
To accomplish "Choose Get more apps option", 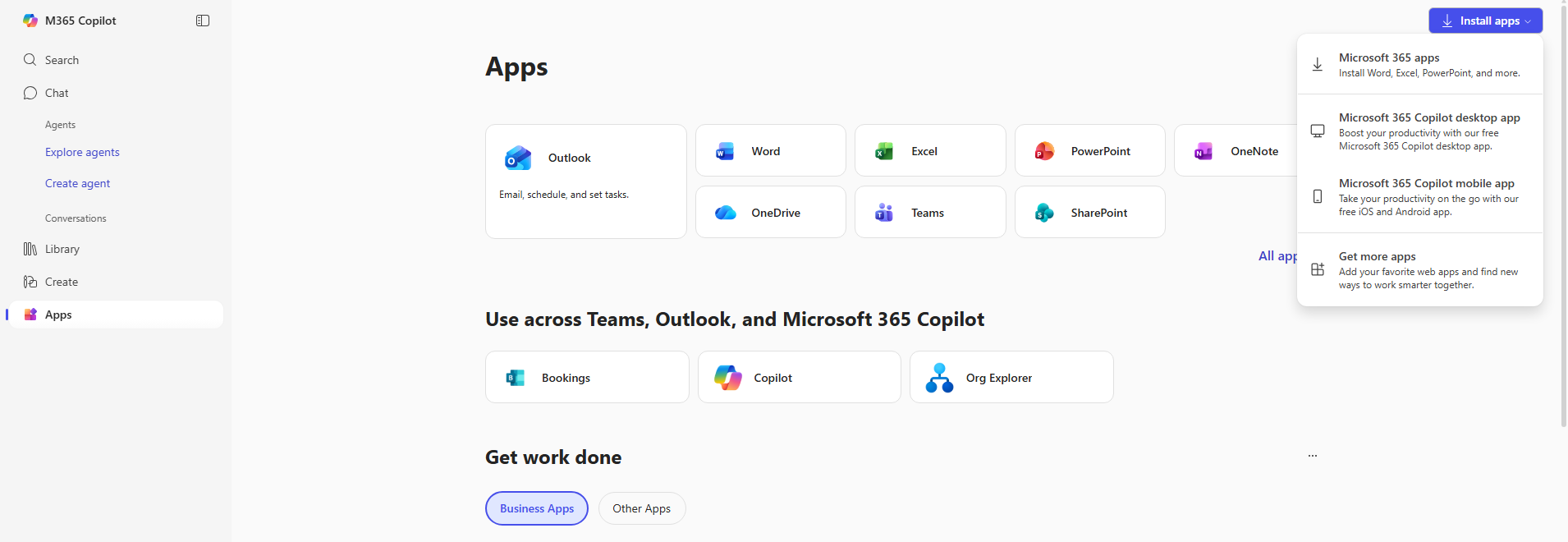I will (x=1420, y=270).
